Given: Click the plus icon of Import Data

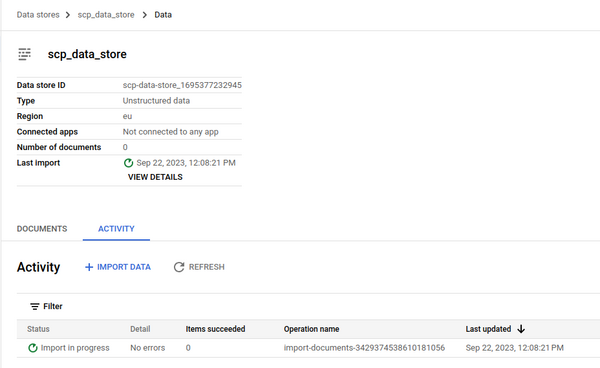Looking at the screenshot, I should coord(89,267).
